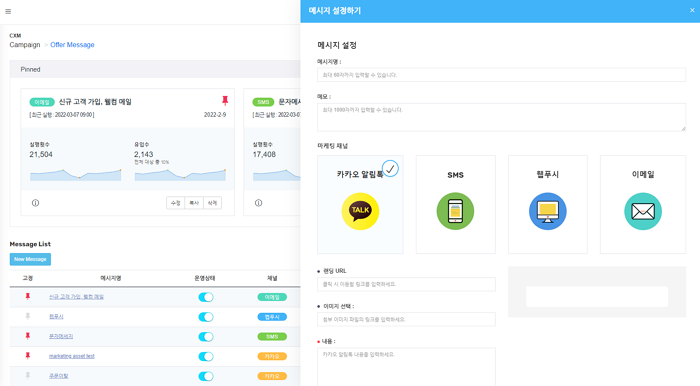Click the 운영상태 column header
700x386 pixels.
pyautogui.click(x=205, y=278)
